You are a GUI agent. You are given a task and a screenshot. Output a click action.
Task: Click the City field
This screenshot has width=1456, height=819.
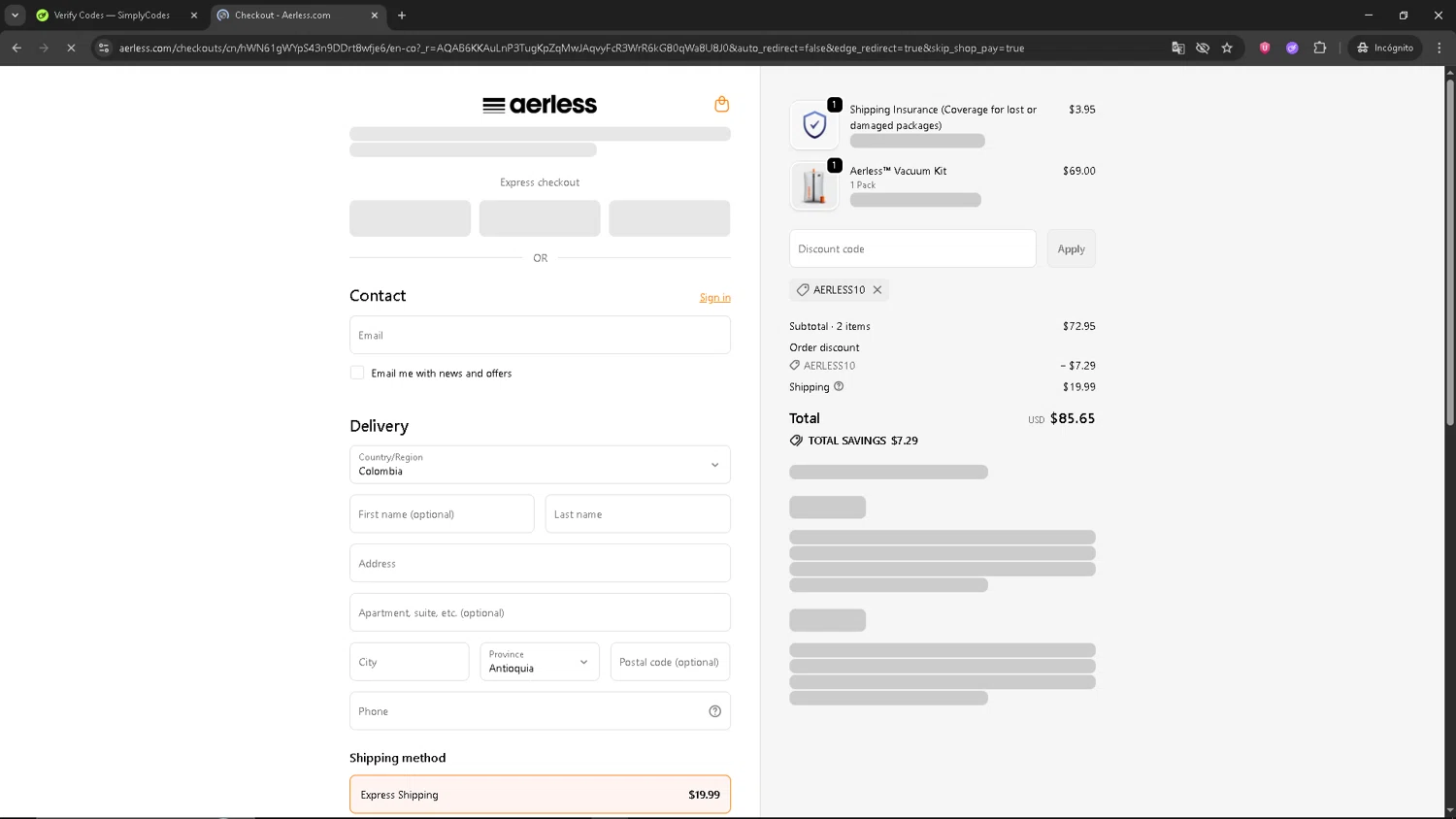point(410,662)
